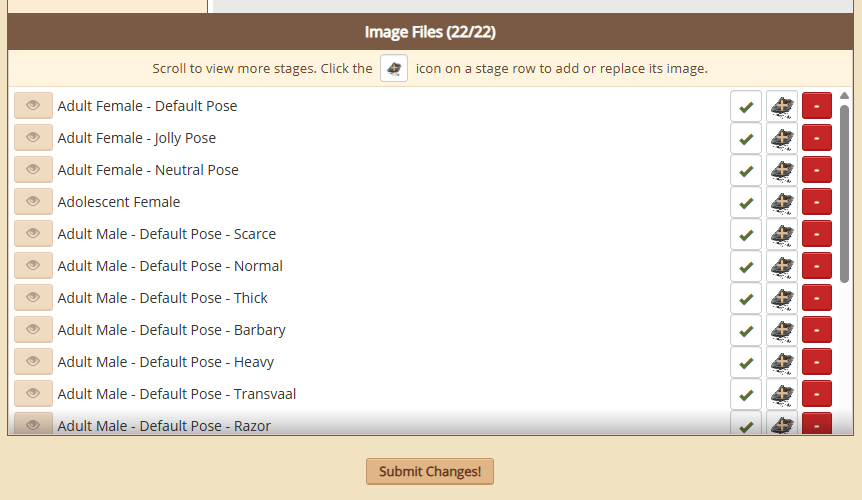Show preview of Adult Female - Neutral Pose
862x500 pixels.
(33, 169)
